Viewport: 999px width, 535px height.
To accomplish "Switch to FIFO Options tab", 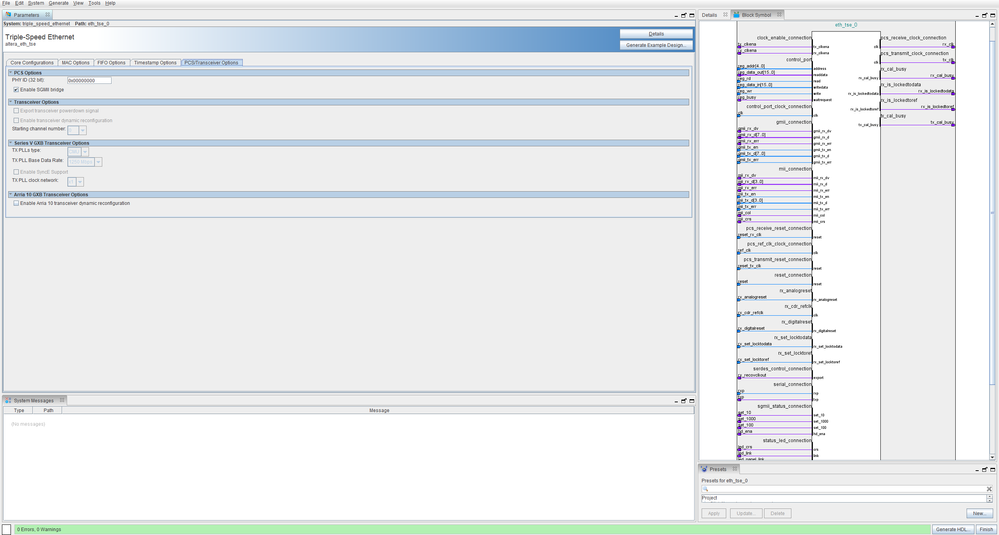I will point(111,62).
